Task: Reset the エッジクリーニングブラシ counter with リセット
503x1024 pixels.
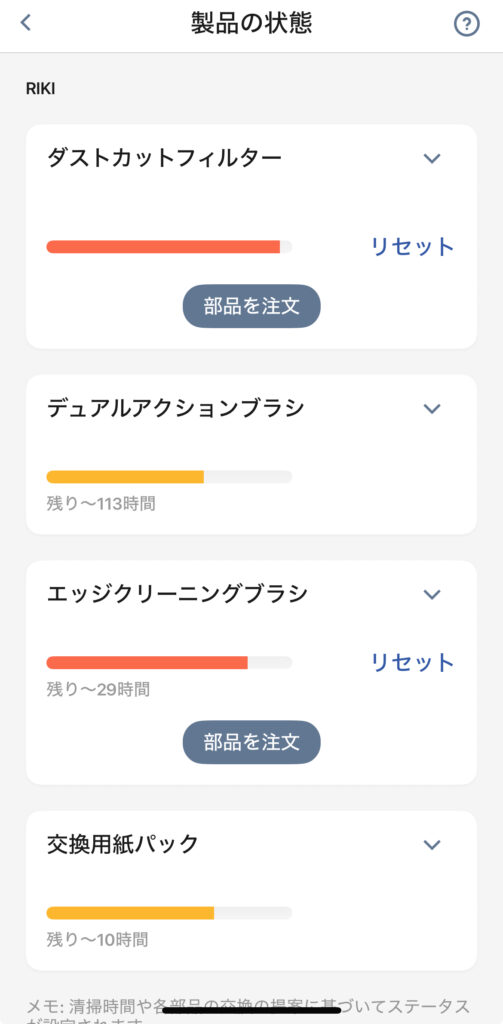Action: 412,662
